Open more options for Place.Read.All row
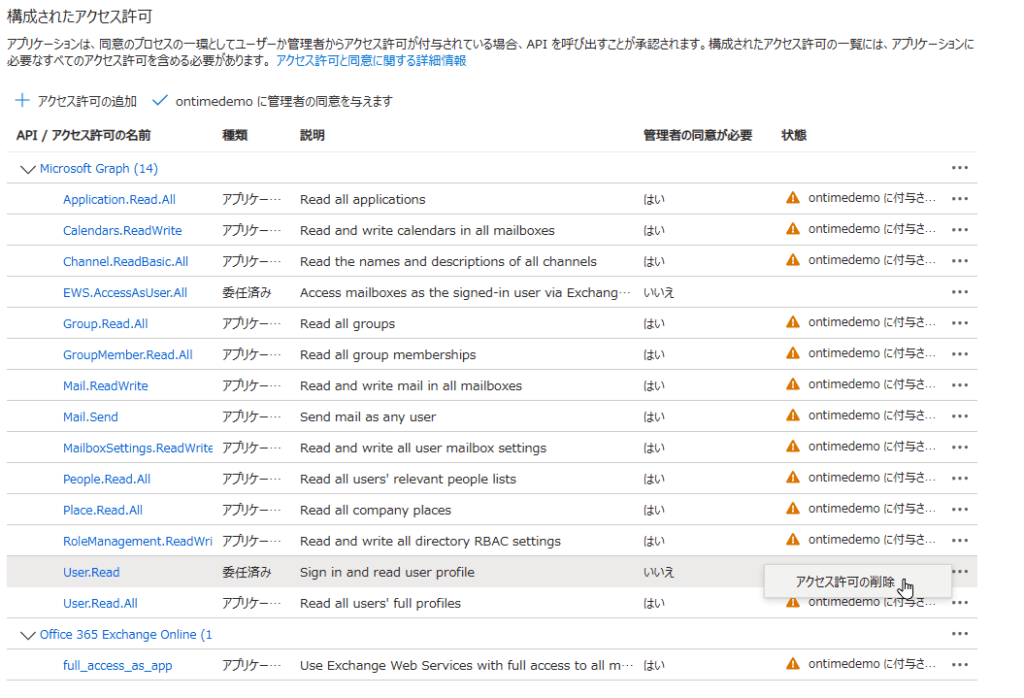This screenshot has height=698, width=1024. coord(959,509)
